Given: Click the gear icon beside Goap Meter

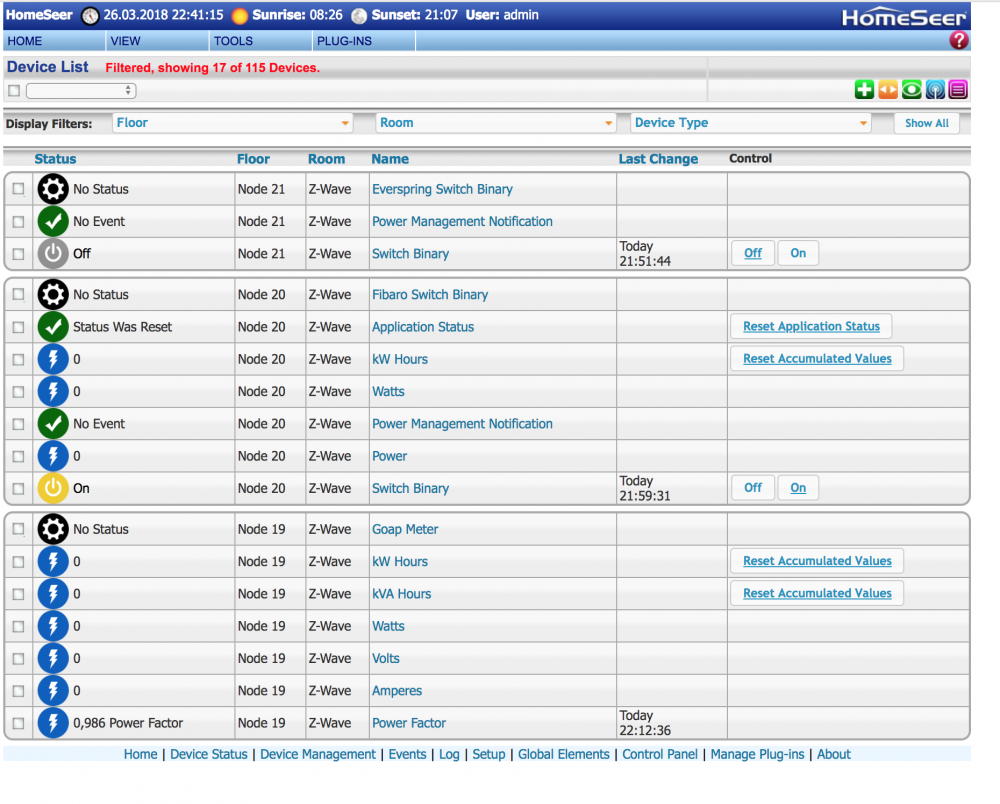Looking at the screenshot, I should click(53, 529).
